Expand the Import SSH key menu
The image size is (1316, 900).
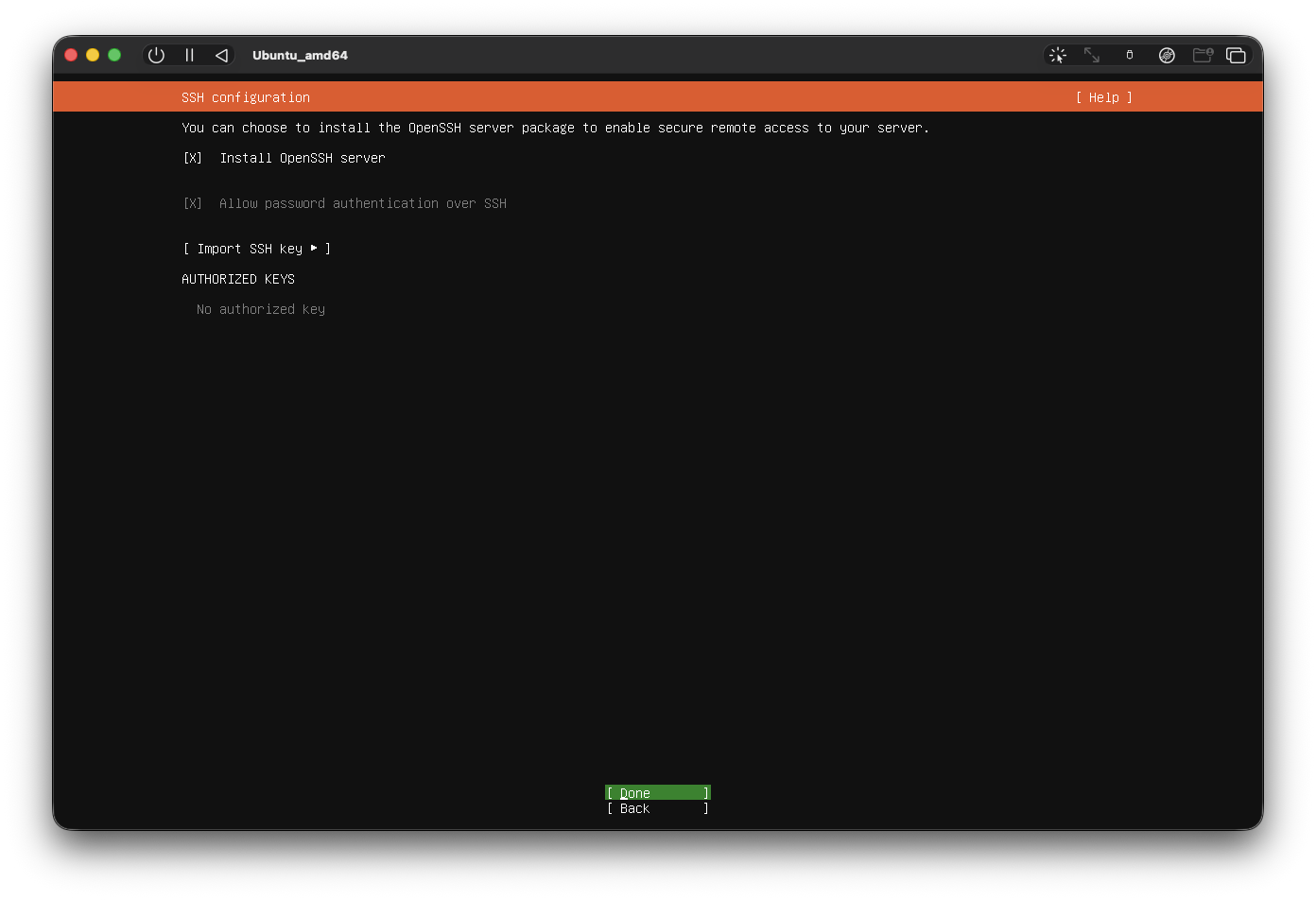[256, 249]
